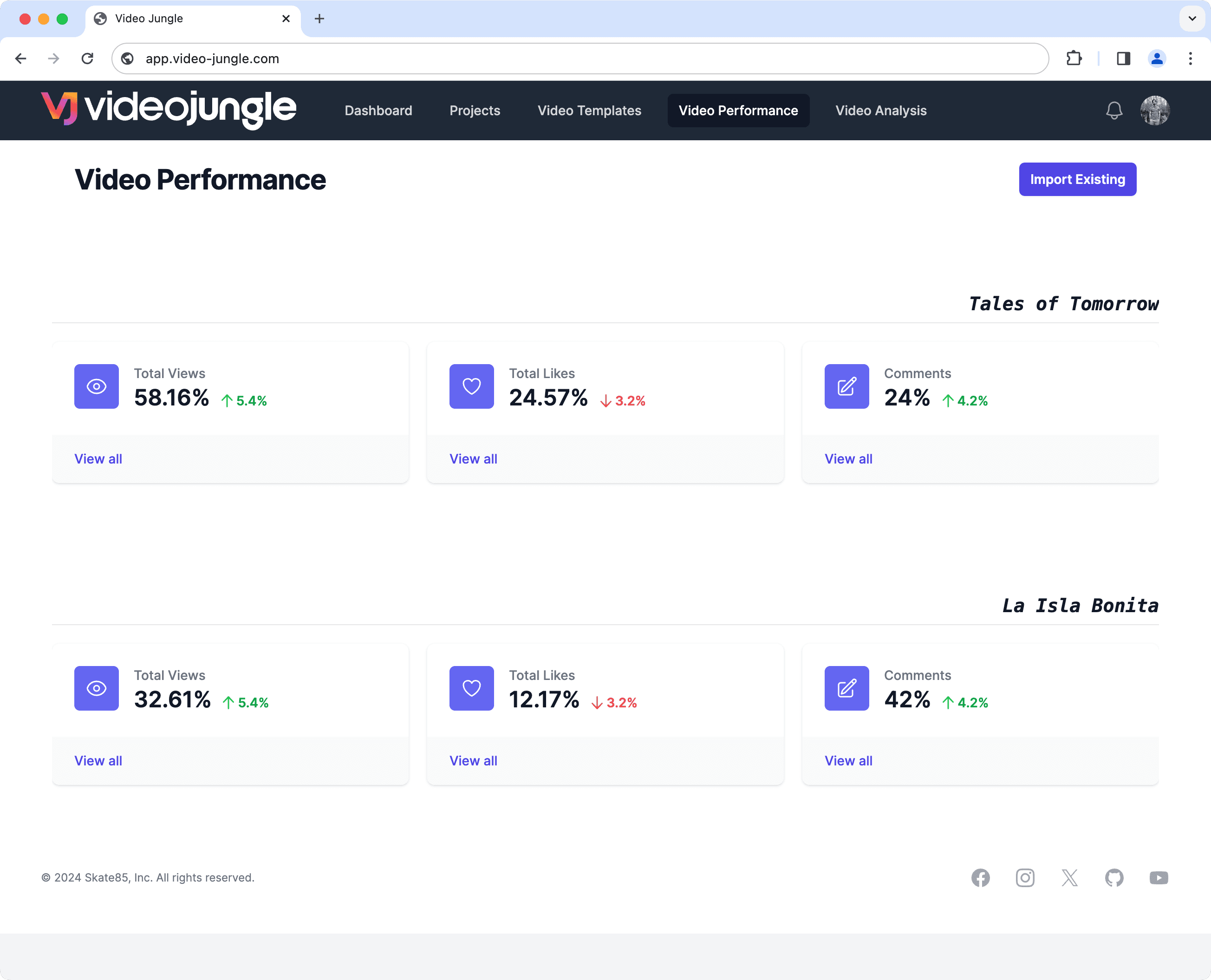This screenshot has height=980, width=1211.
Task: Click Facebook icon in footer
Action: tap(980, 878)
